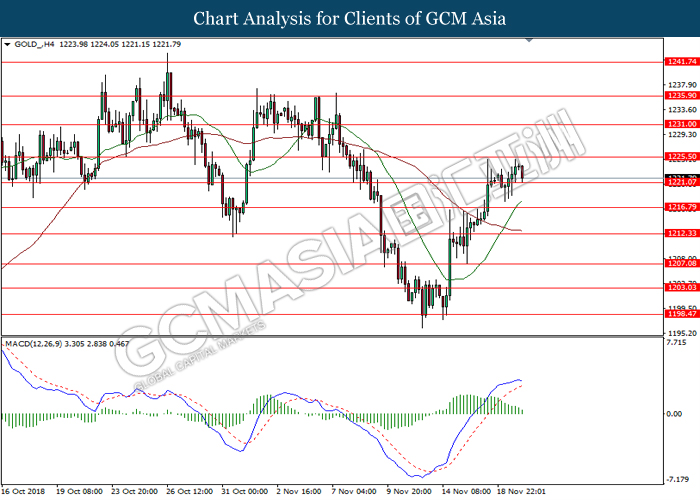Click the 1207.08 red price label
The height and width of the screenshot is (500, 700).
coord(682,263)
